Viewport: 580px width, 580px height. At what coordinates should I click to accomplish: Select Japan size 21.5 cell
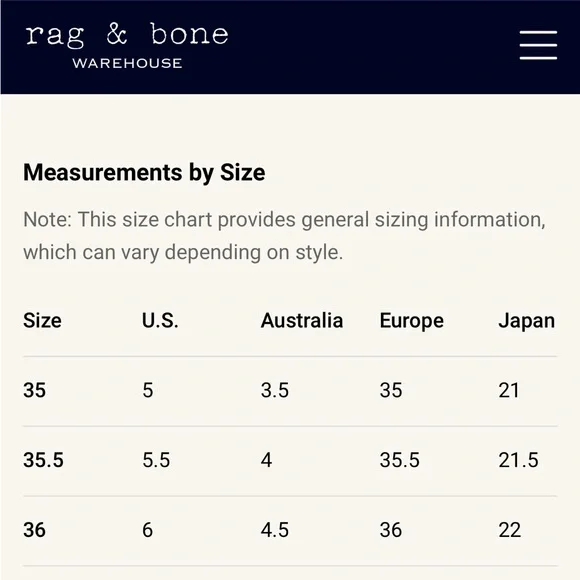[518, 460]
